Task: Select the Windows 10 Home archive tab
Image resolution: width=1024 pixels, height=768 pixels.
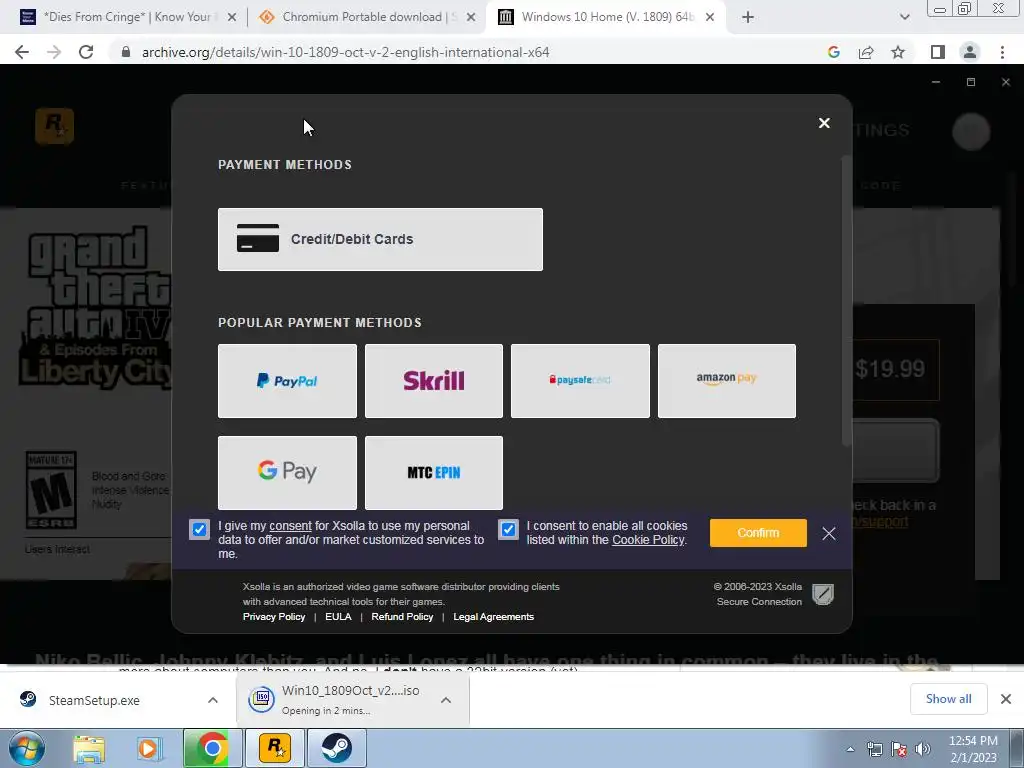Action: point(604,17)
